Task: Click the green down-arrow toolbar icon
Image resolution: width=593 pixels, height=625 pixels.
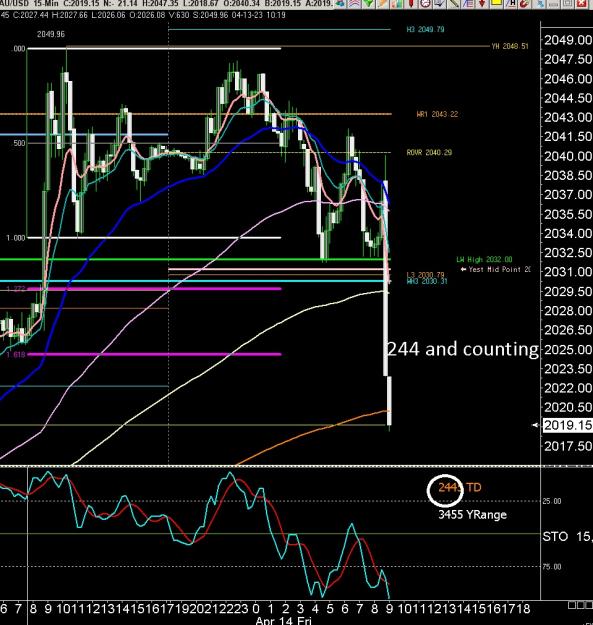Action: point(369,4)
